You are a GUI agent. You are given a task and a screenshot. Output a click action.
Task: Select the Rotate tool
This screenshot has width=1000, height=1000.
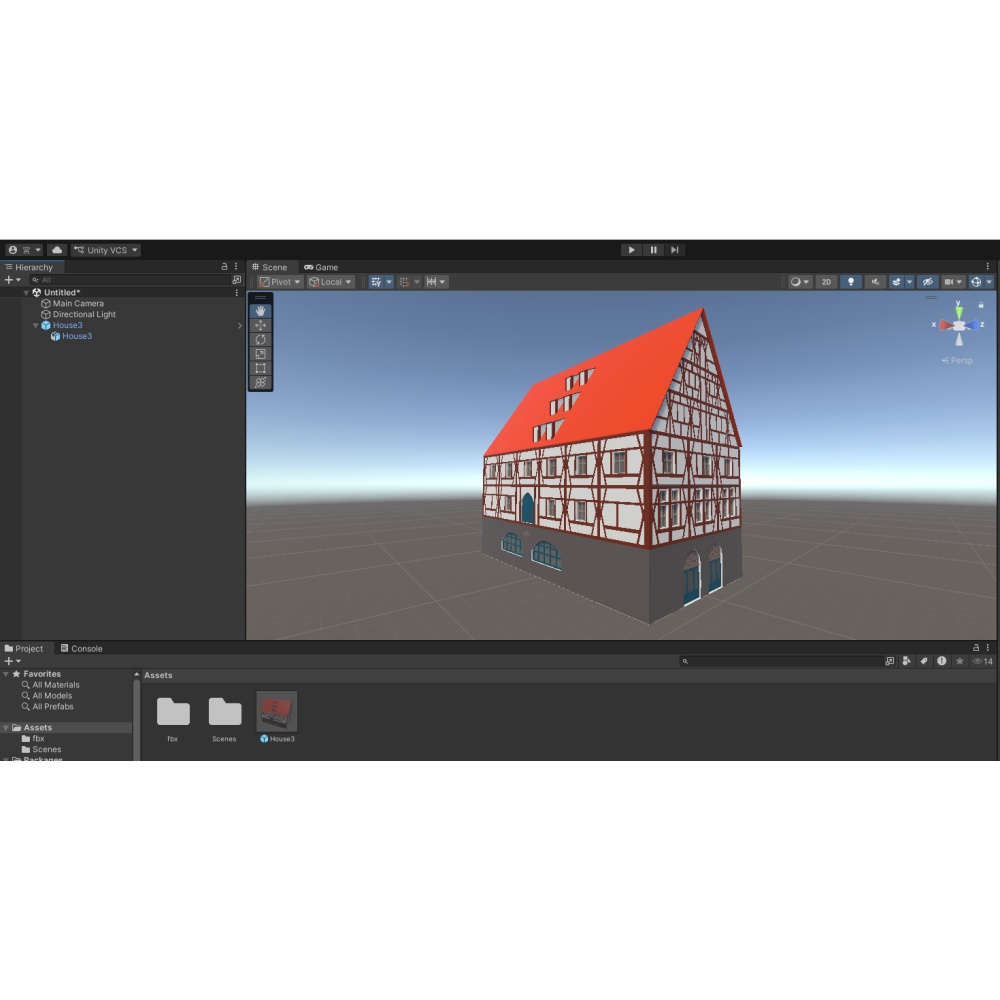(x=260, y=340)
